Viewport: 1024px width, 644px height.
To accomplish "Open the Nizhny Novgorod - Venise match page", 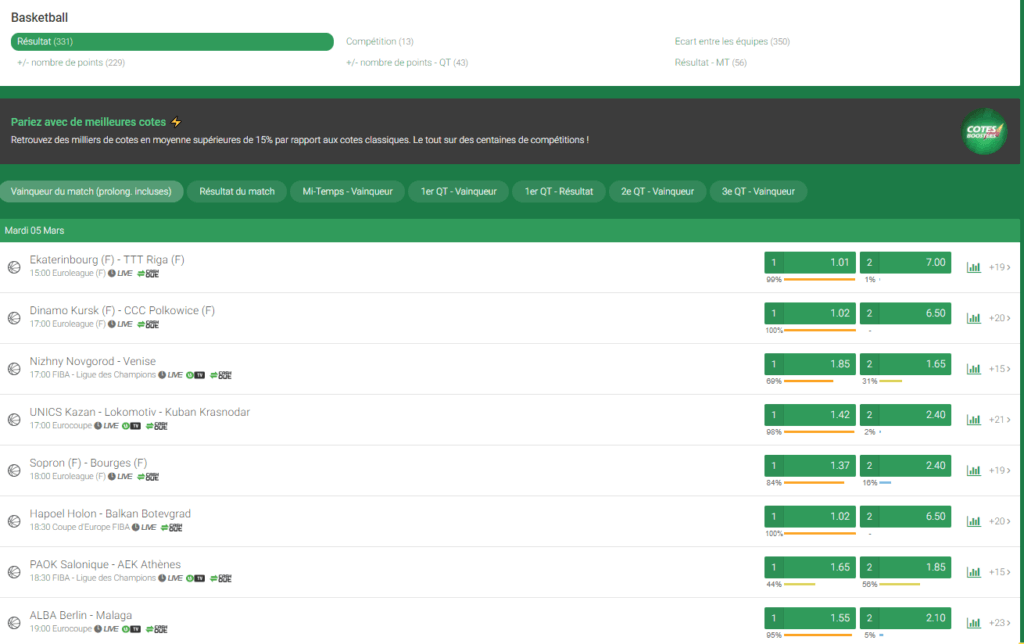I will (93, 361).
